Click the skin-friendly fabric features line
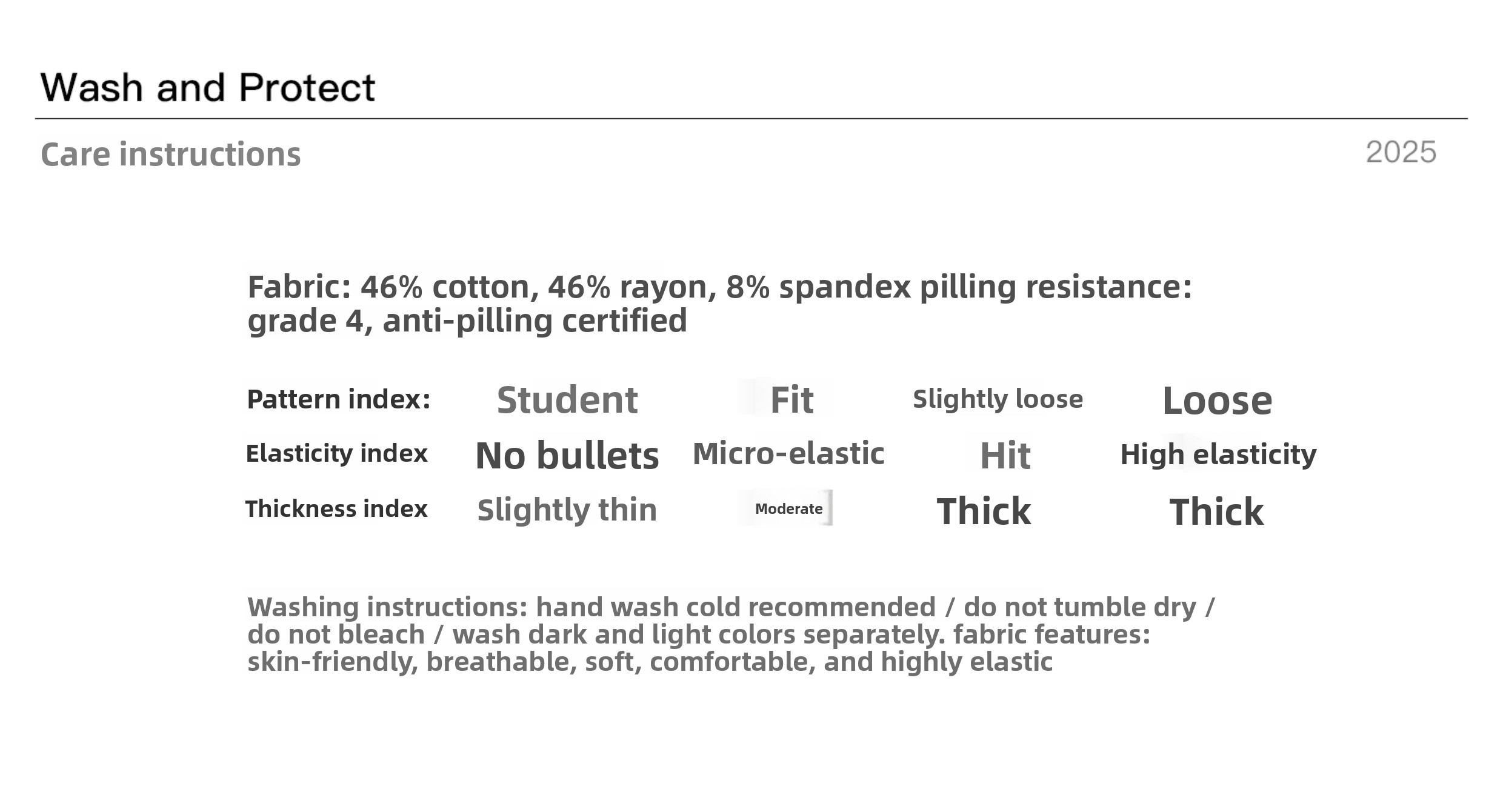Viewport: 1503px width, 812px height. [x=650, y=662]
